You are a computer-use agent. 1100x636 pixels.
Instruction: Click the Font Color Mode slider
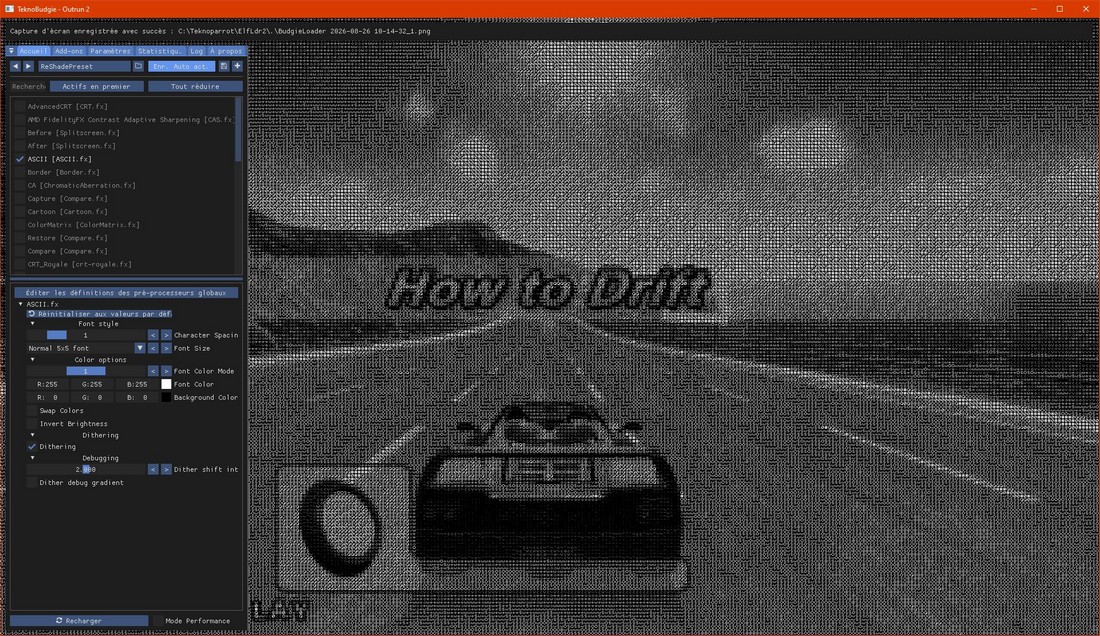(86, 371)
